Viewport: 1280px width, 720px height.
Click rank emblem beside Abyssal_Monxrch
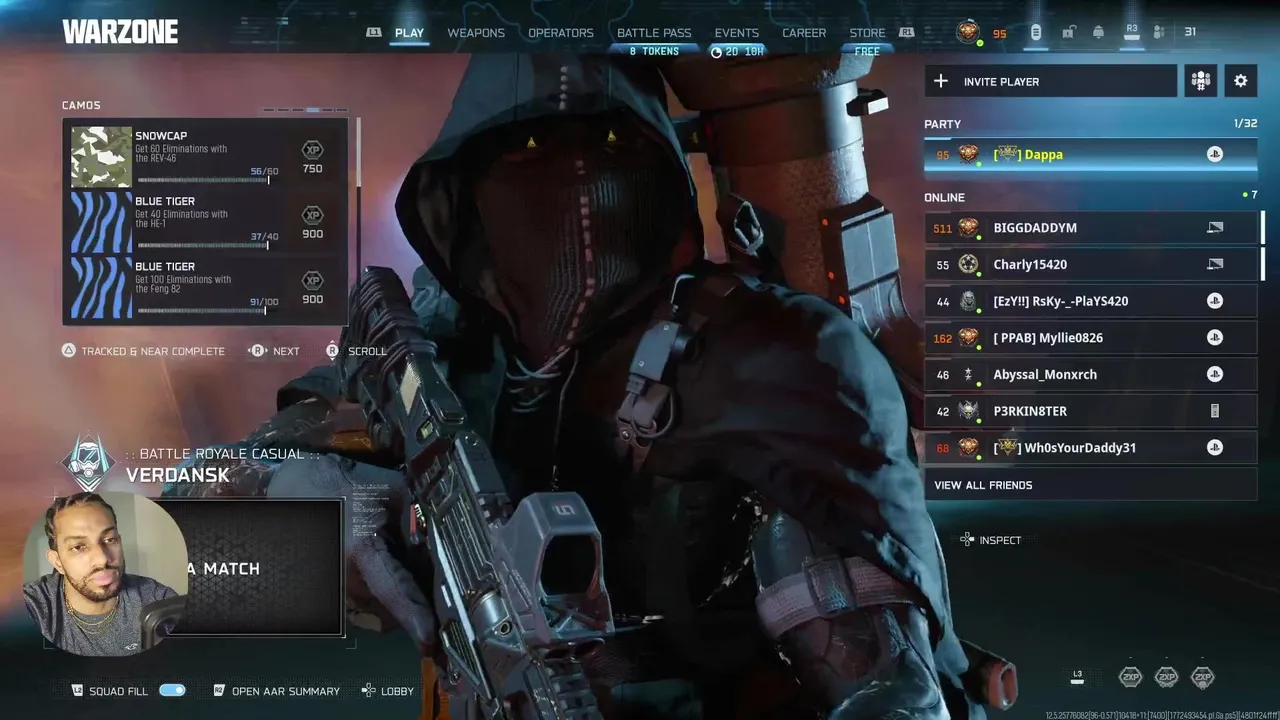coord(968,375)
